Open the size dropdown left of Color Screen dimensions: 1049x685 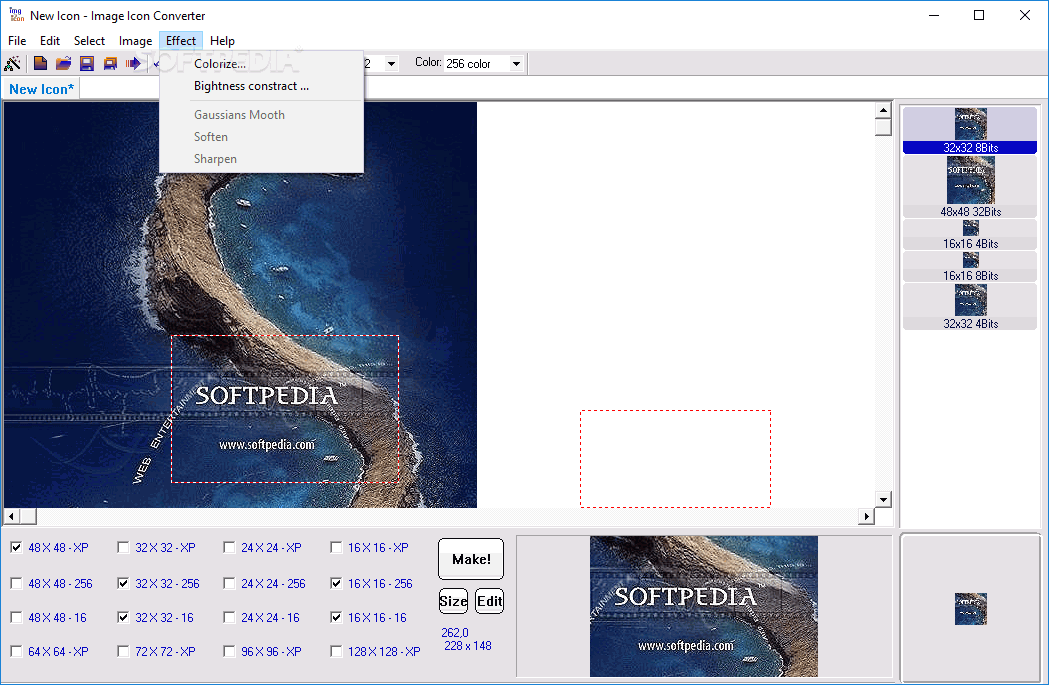[x=391, y=64]
